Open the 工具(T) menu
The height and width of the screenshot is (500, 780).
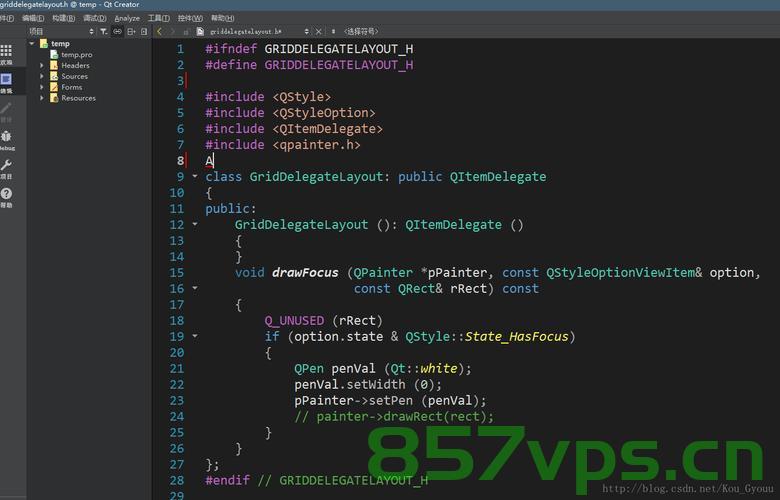159,18
